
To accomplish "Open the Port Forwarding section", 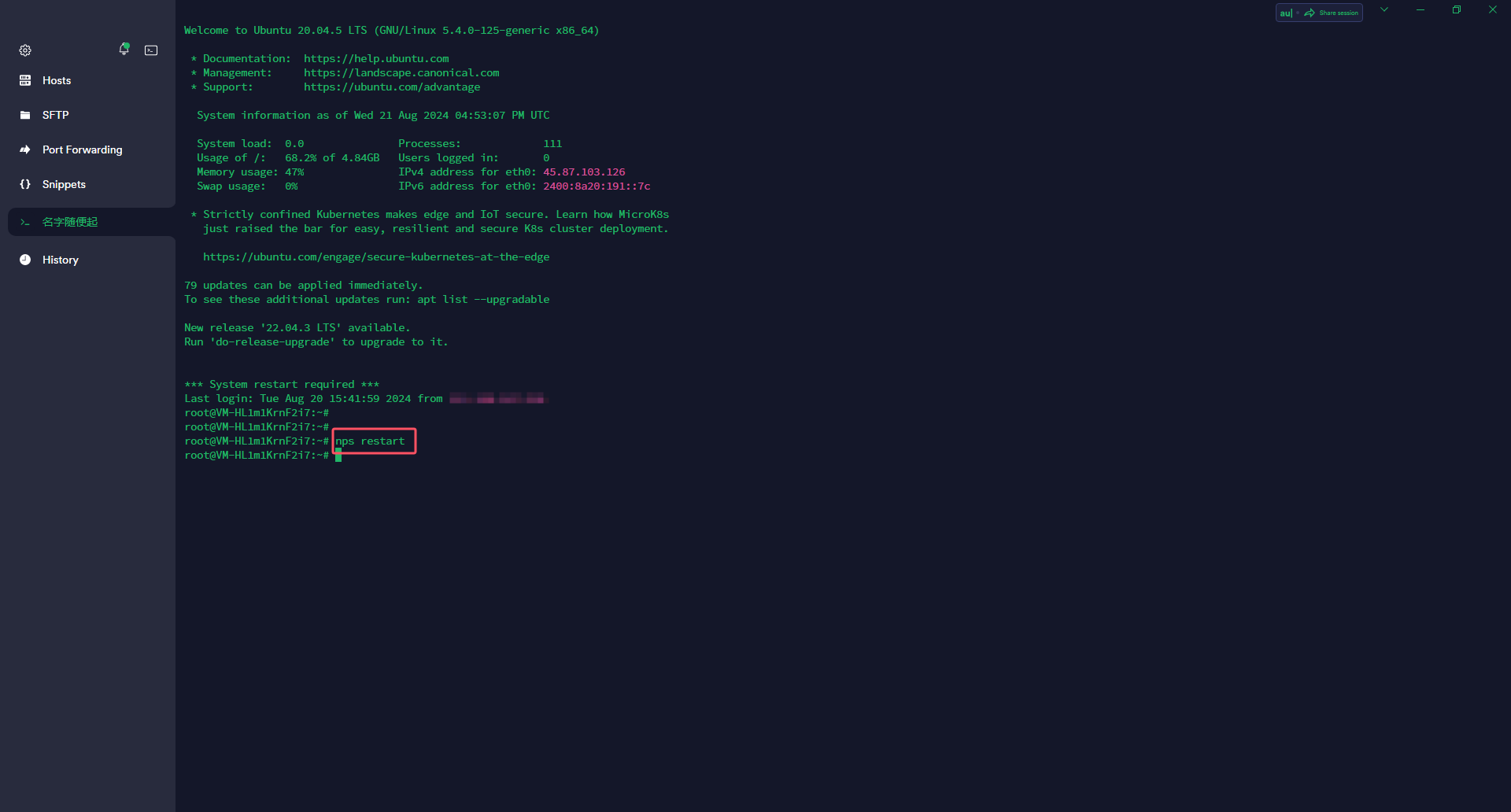I will pyautogui.click(x=82, y=149).
